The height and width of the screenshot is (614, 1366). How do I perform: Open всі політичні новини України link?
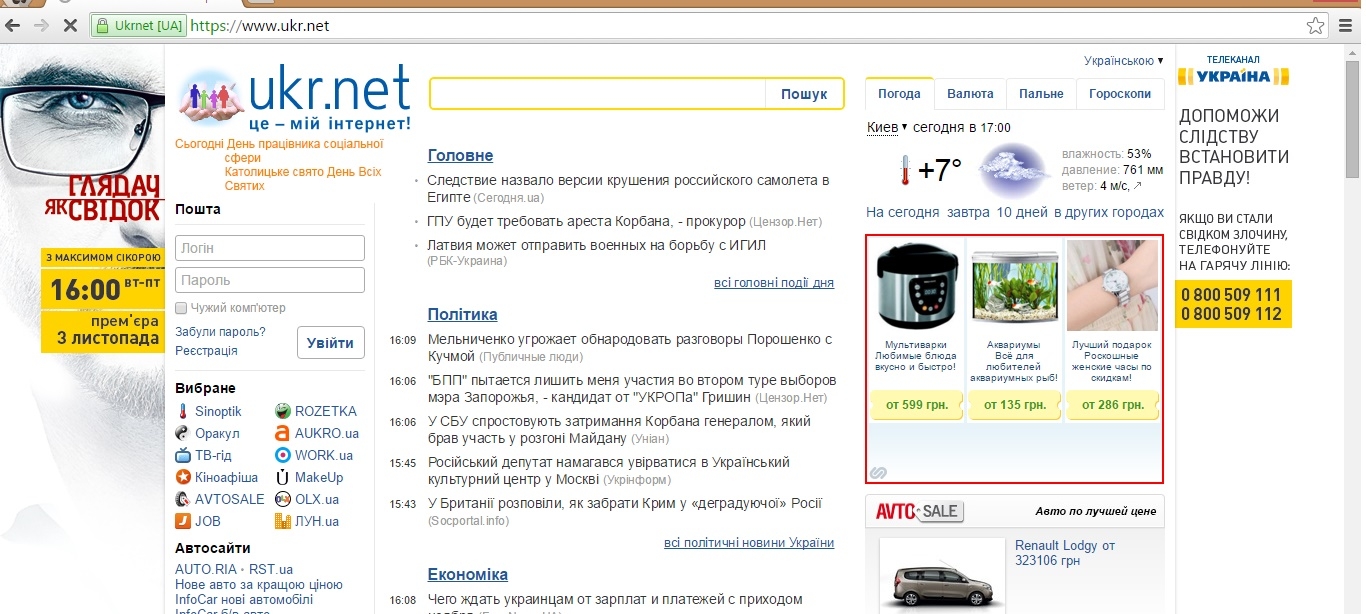coord(749,543)
